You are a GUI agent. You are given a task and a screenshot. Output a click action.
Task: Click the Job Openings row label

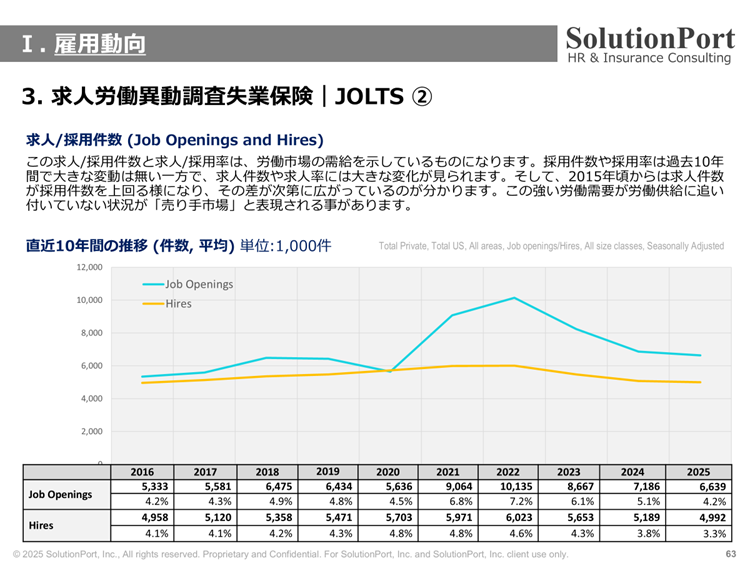tap(60, 494)
